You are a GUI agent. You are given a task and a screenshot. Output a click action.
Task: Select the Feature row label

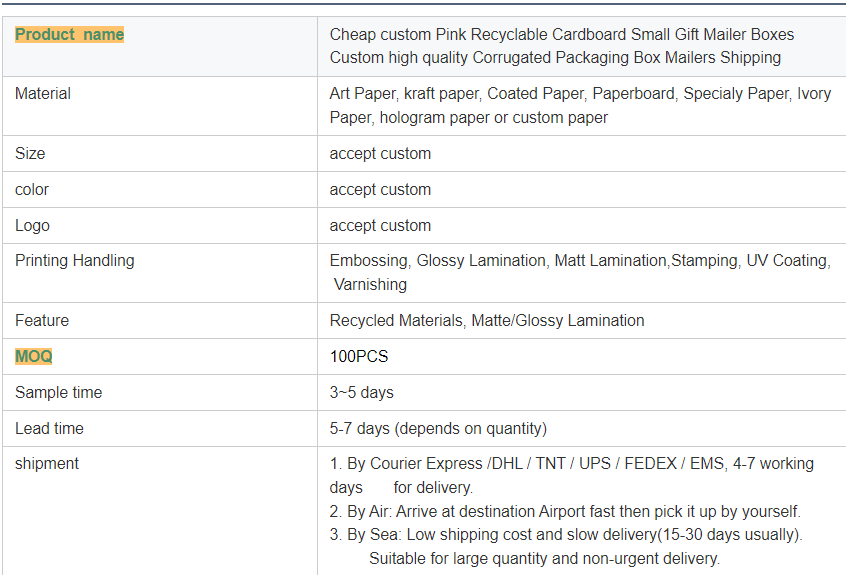point(42,321)
